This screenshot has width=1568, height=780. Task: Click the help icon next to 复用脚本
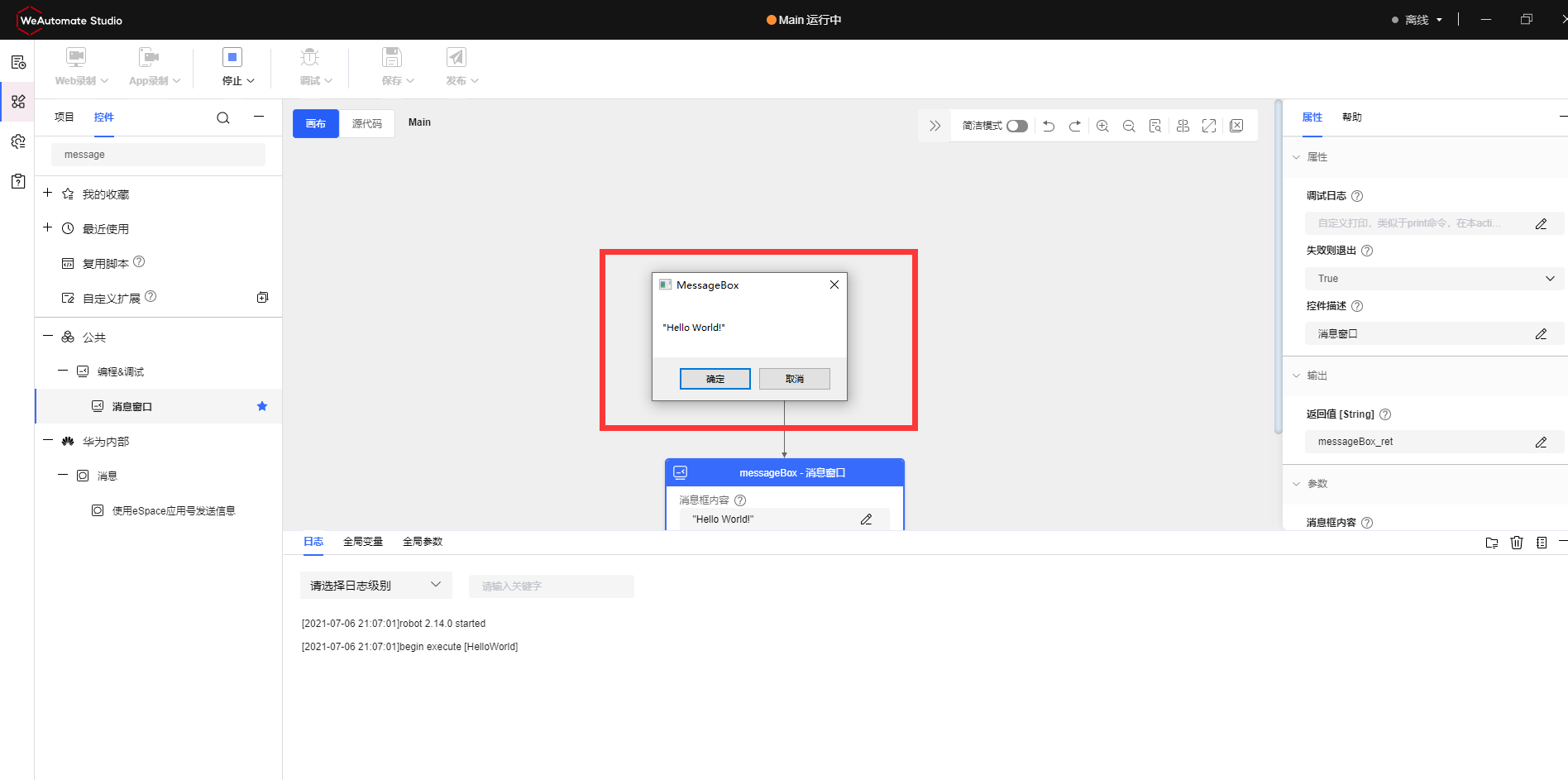coord(139,261)
